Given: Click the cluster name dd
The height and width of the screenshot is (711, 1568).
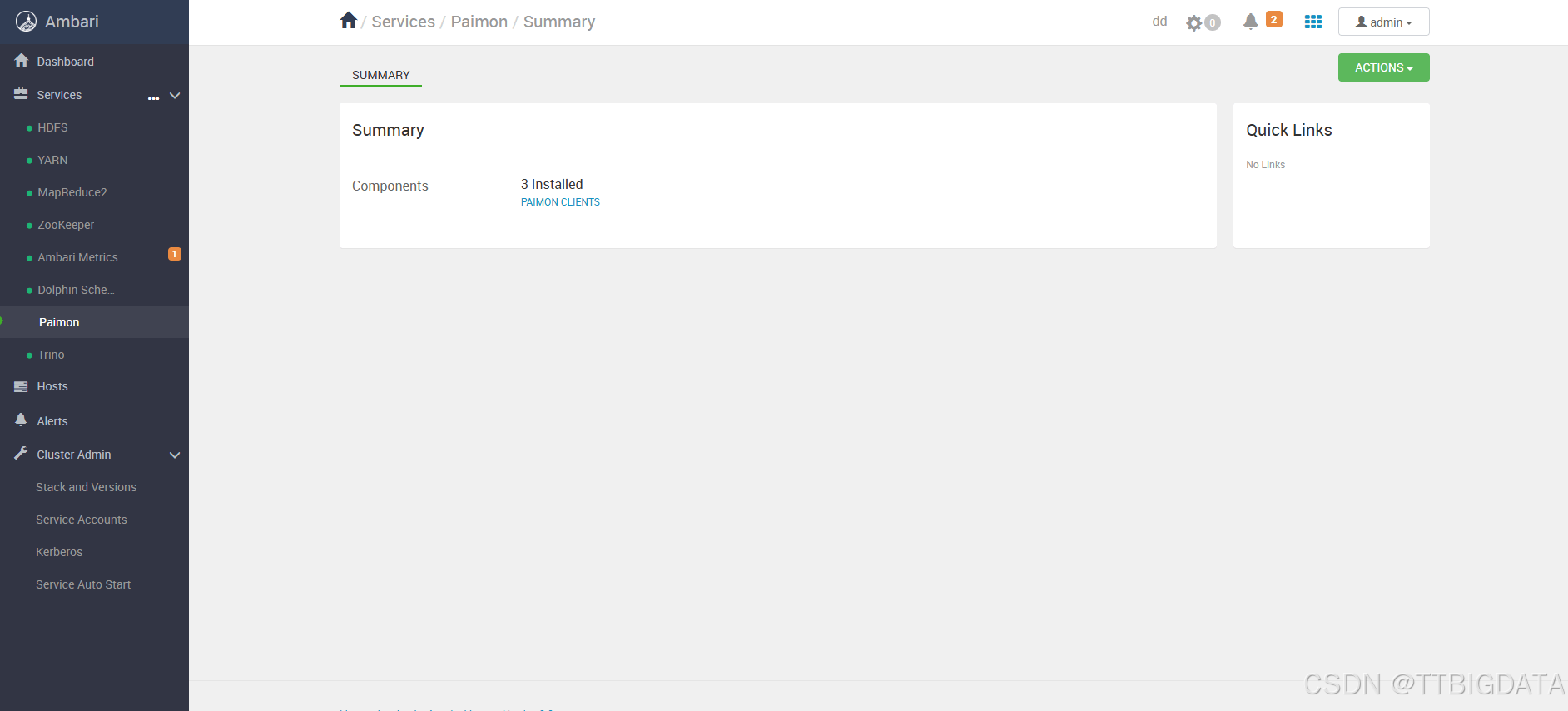Looking at the screenshot, I should [1159, 22].
